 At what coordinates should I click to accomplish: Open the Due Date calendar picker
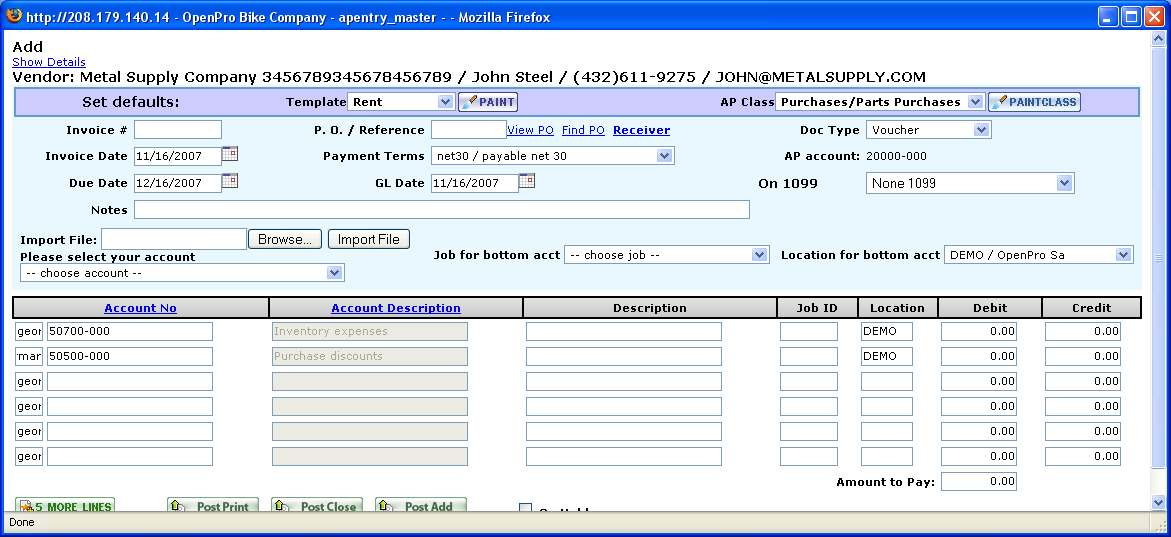230,182
